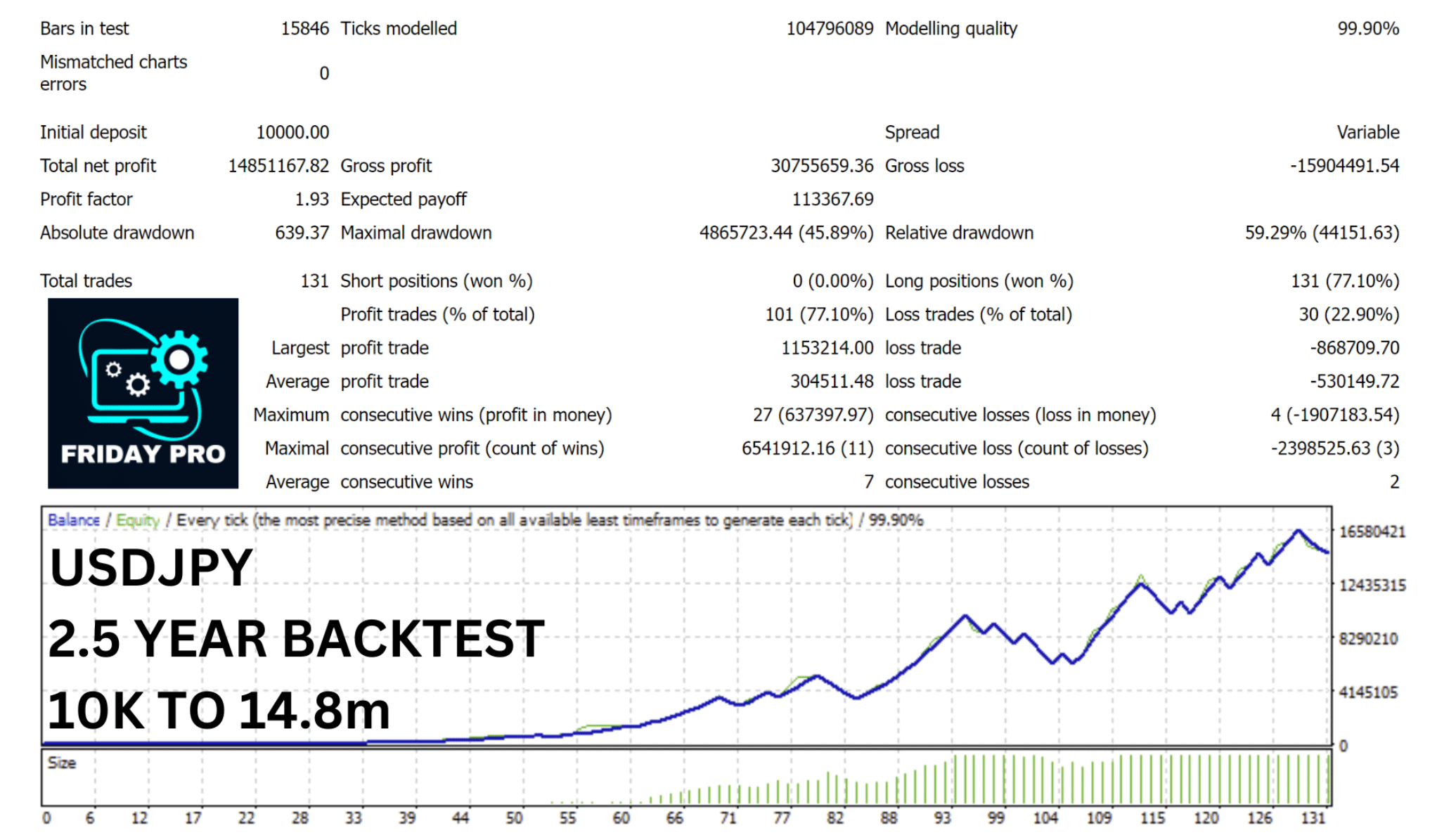The height and width of the screenshot is (835, 1456).
Task: Click the Maximal drawdown value
Action: [786, 233]
